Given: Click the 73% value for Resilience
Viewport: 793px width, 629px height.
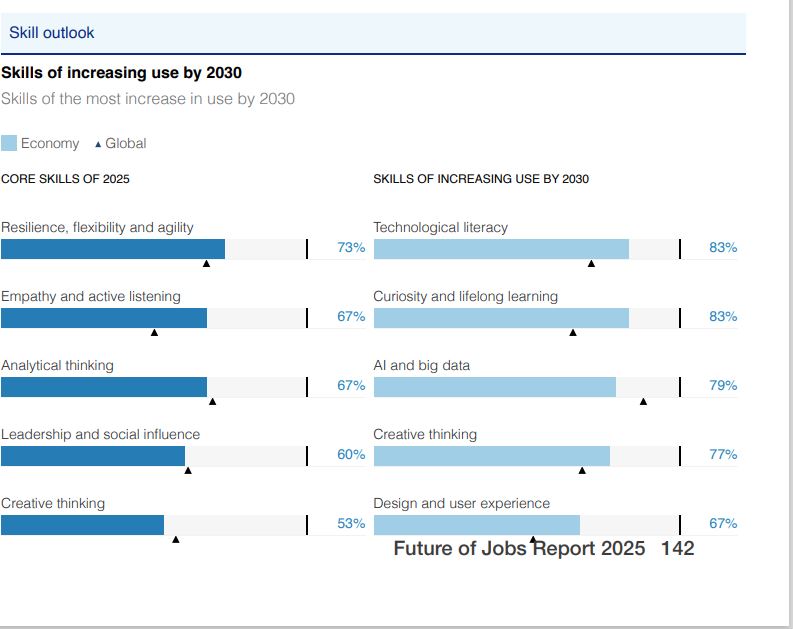Looking at the screenshot, I should [351, 248].
